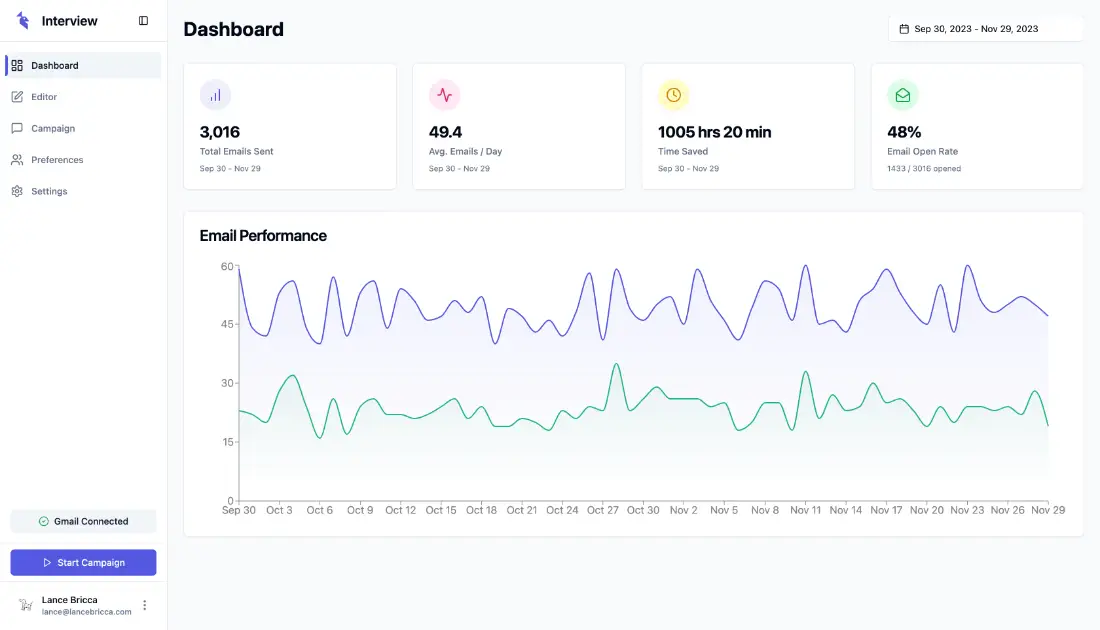Click the user avatar icon beside Lance Bricca
This screenshot has height=630, width=1100.
[x=25, y=605]
